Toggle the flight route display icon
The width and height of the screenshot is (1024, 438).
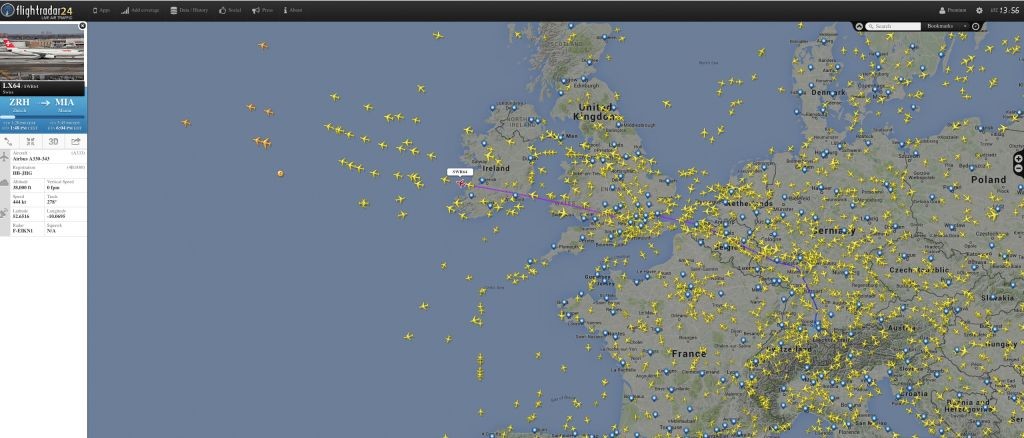[x=8, y=142]
